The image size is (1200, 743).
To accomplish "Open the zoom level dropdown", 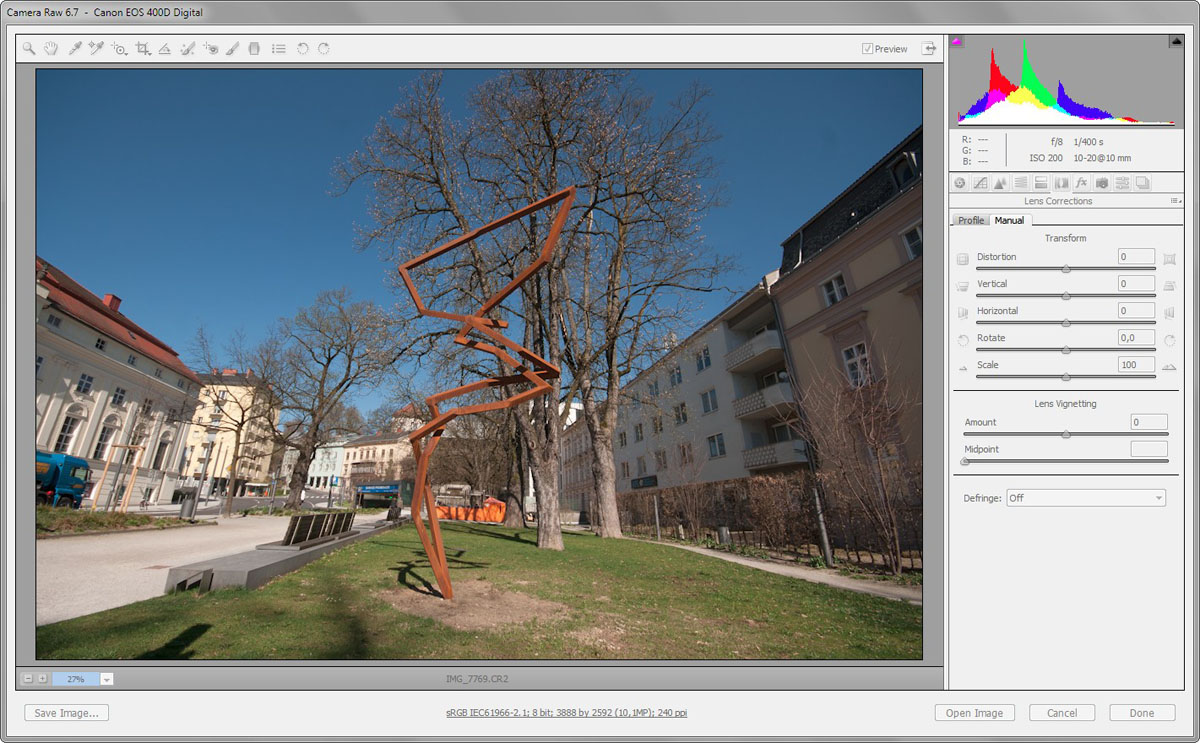I will pyautogui.click(x=107, y=679).
